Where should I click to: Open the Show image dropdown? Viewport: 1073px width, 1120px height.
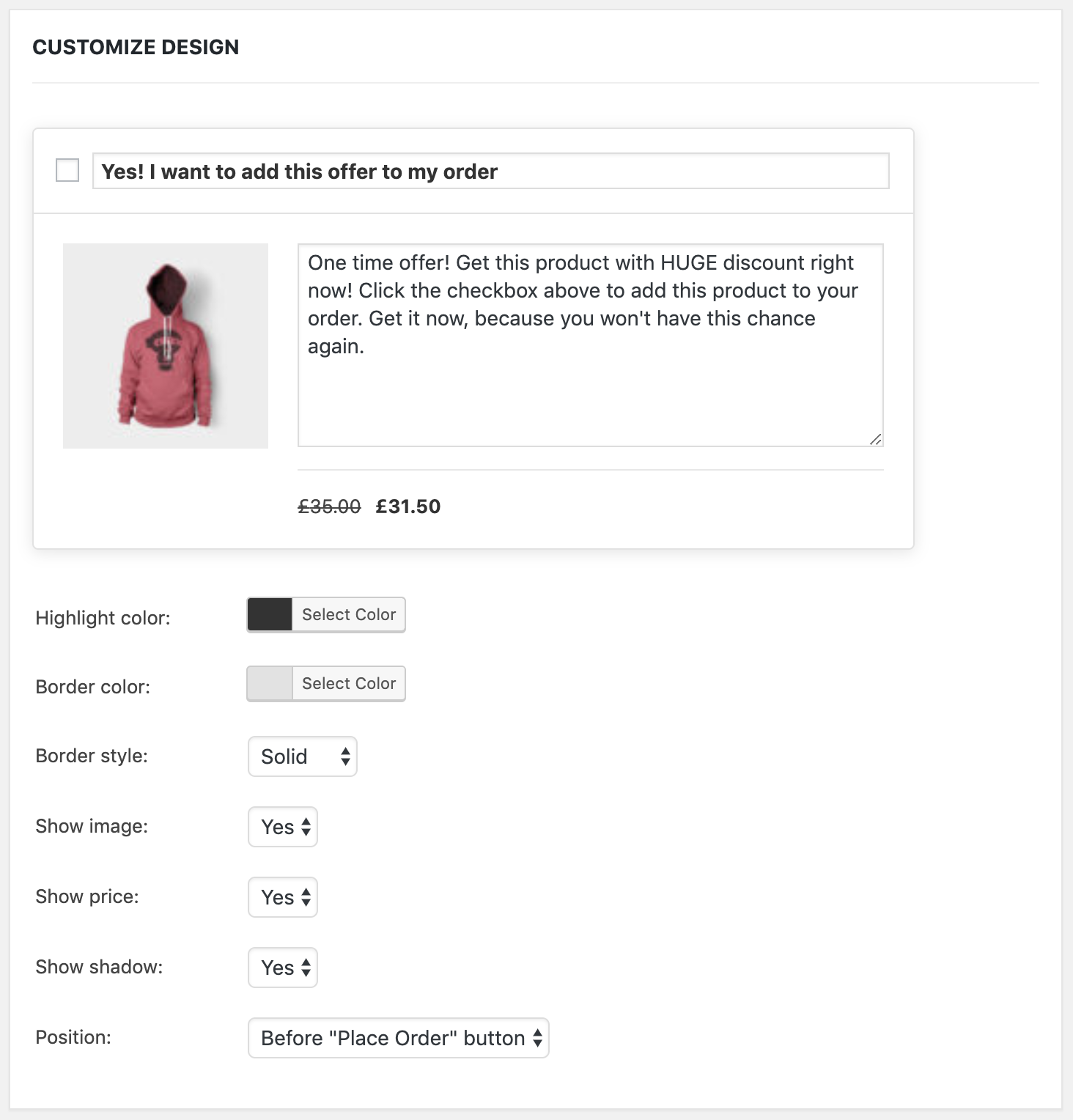tap(282, 826)
